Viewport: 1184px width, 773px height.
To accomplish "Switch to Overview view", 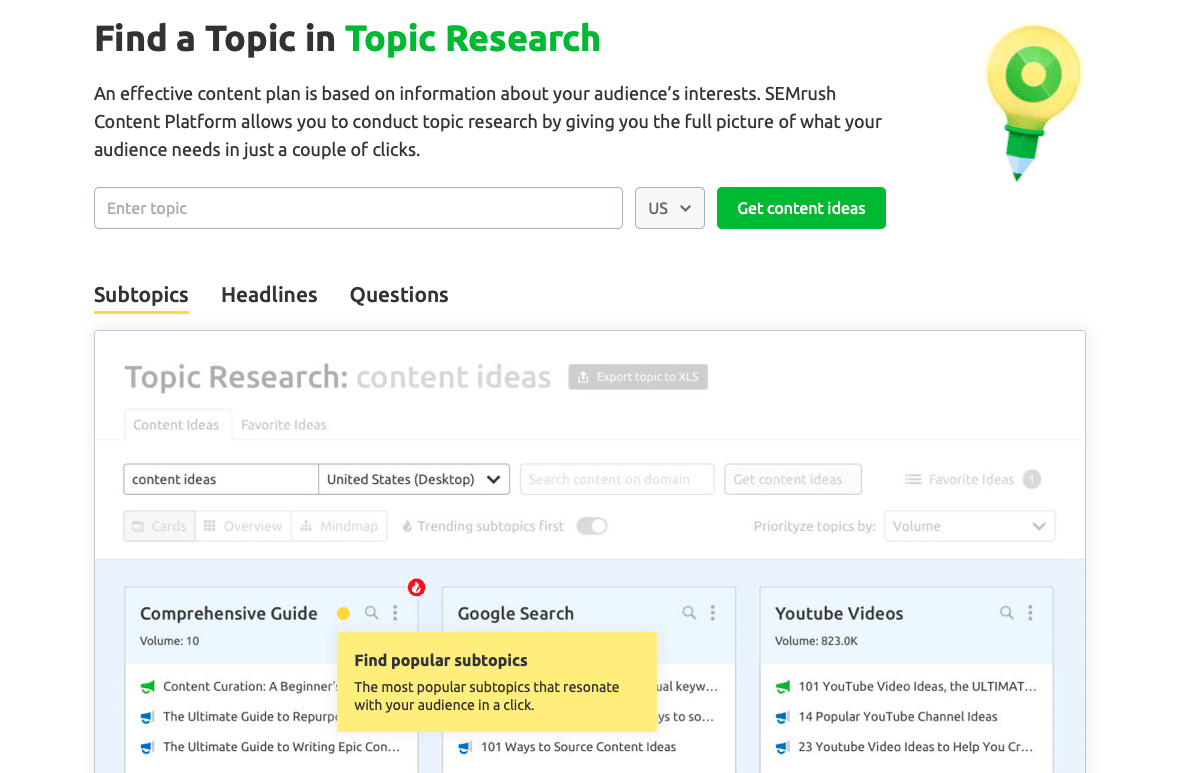I will pyautogui.click(x=243, y=526).
